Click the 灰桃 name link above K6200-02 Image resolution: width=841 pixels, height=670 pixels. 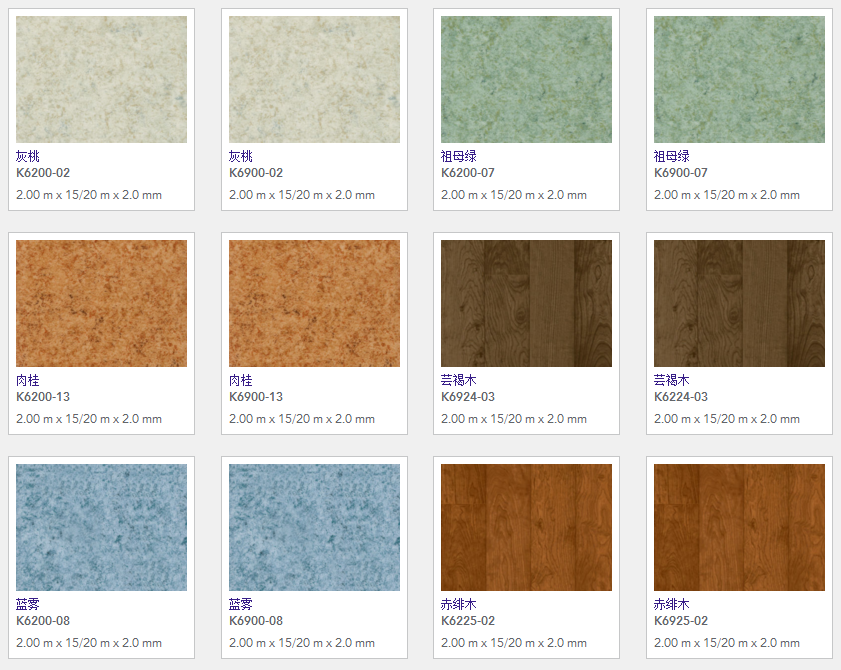click(x=29, y=157)
